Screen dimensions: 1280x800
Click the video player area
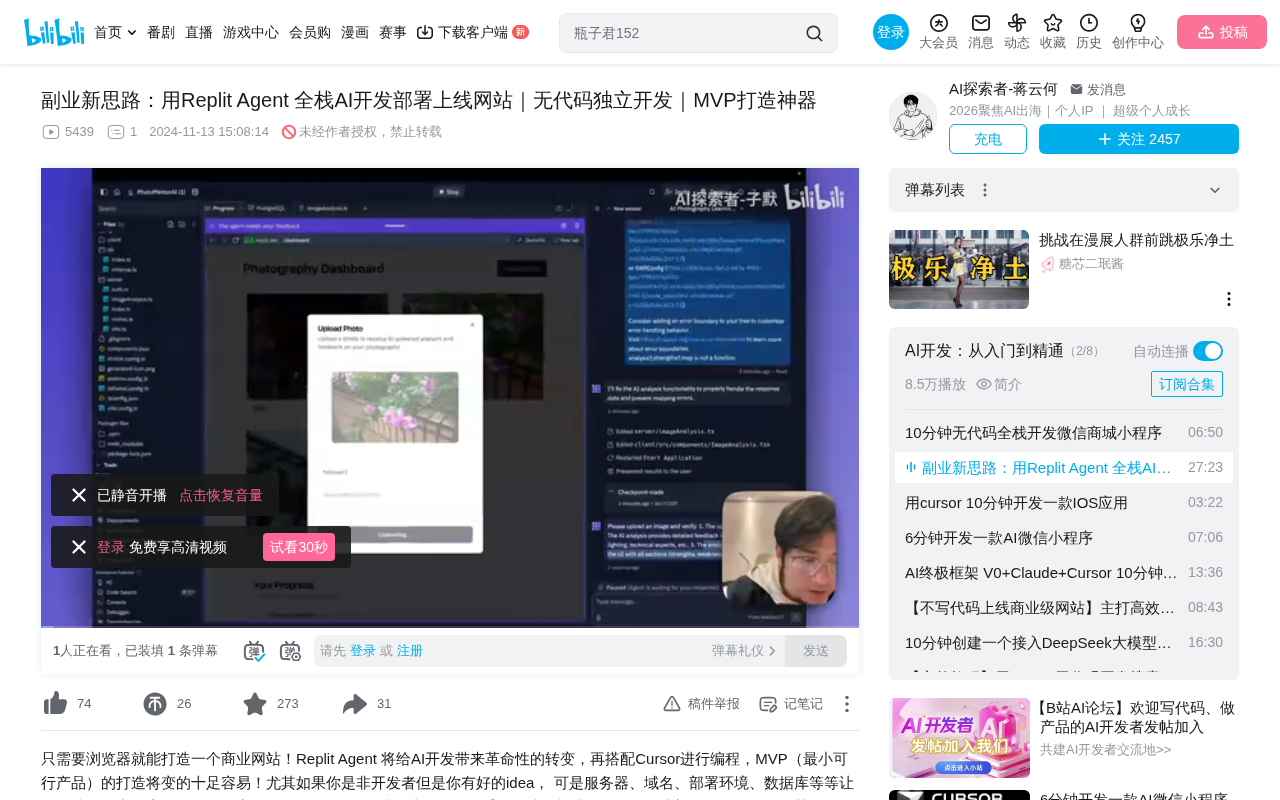point(450,398)
